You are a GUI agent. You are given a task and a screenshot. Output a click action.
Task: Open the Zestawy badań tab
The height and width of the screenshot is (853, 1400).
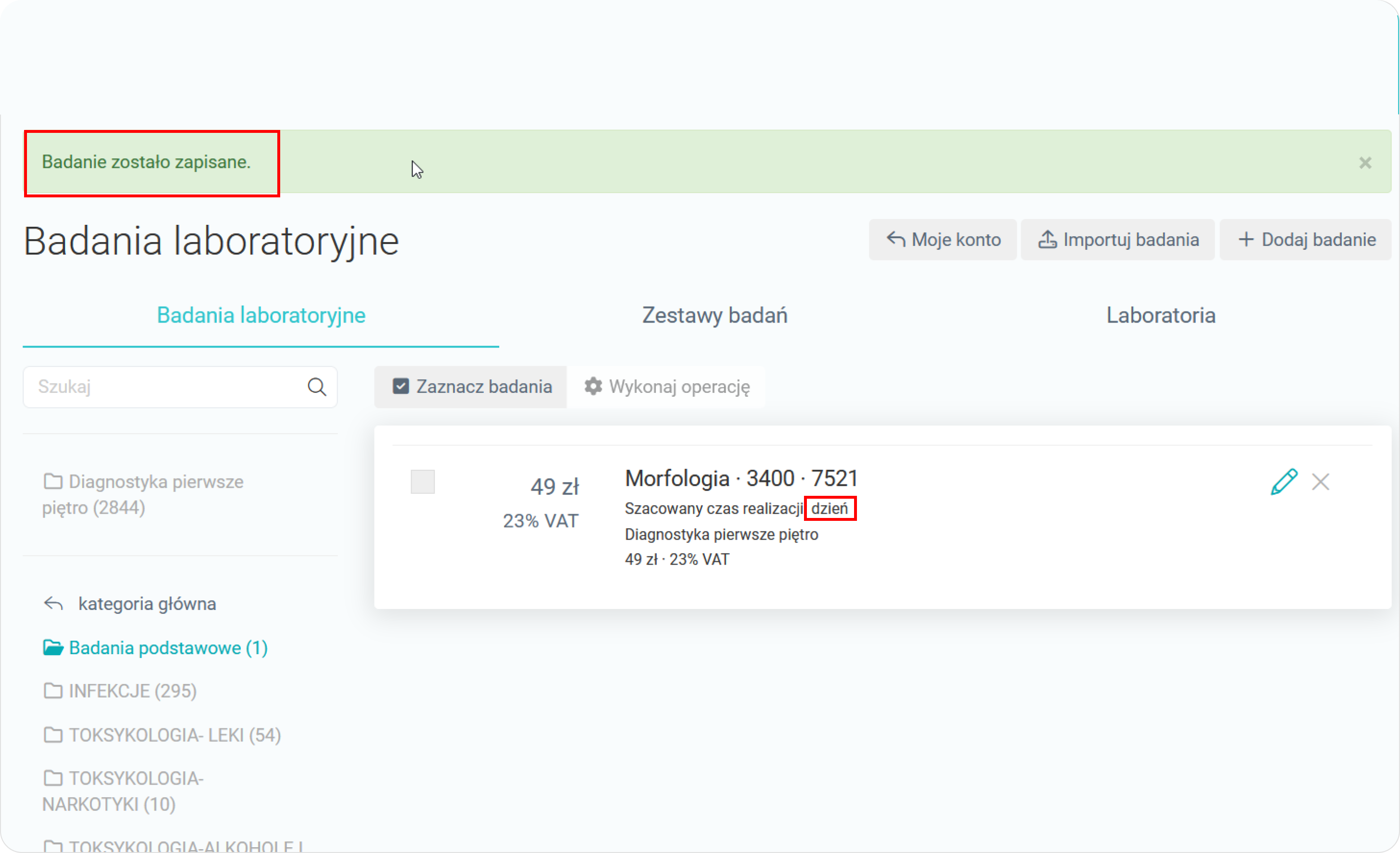point(715,315)
